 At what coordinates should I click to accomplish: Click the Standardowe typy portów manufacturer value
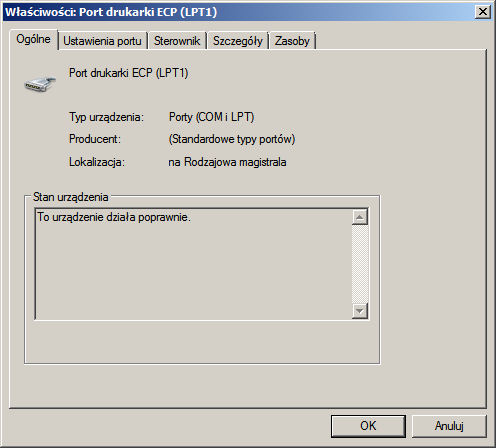(232, 139)
